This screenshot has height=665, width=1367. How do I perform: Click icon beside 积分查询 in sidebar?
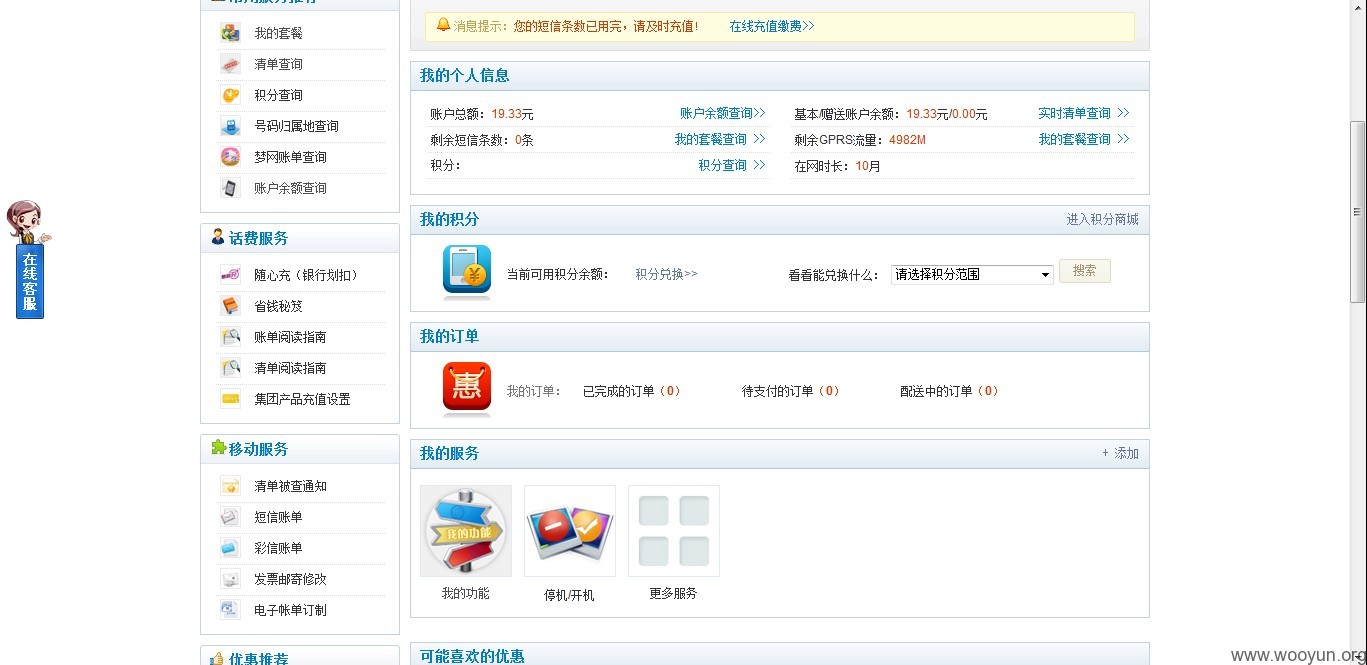(x=231, y=95)
